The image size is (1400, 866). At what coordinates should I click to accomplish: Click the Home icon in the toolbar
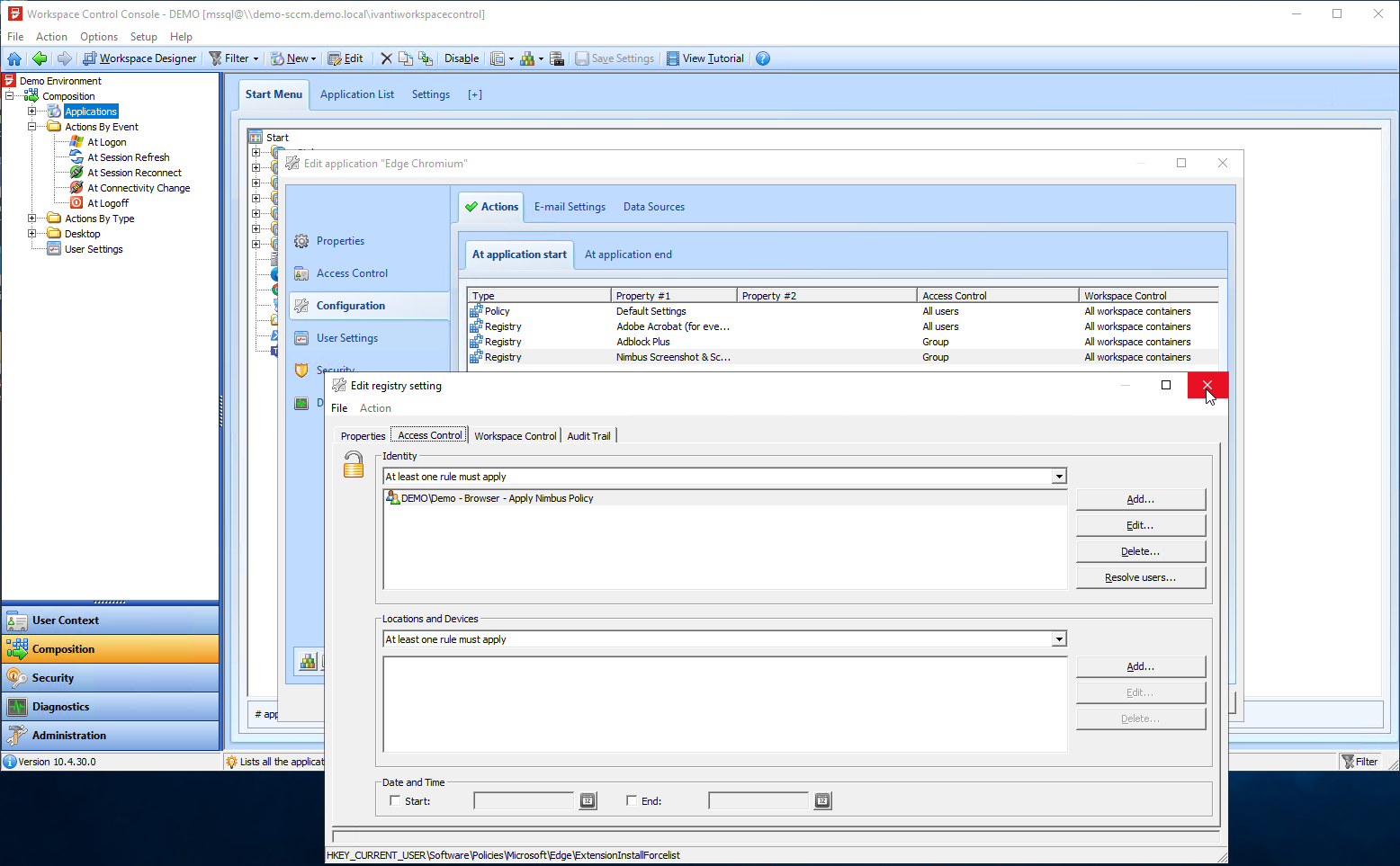click(x=14, y=58)
